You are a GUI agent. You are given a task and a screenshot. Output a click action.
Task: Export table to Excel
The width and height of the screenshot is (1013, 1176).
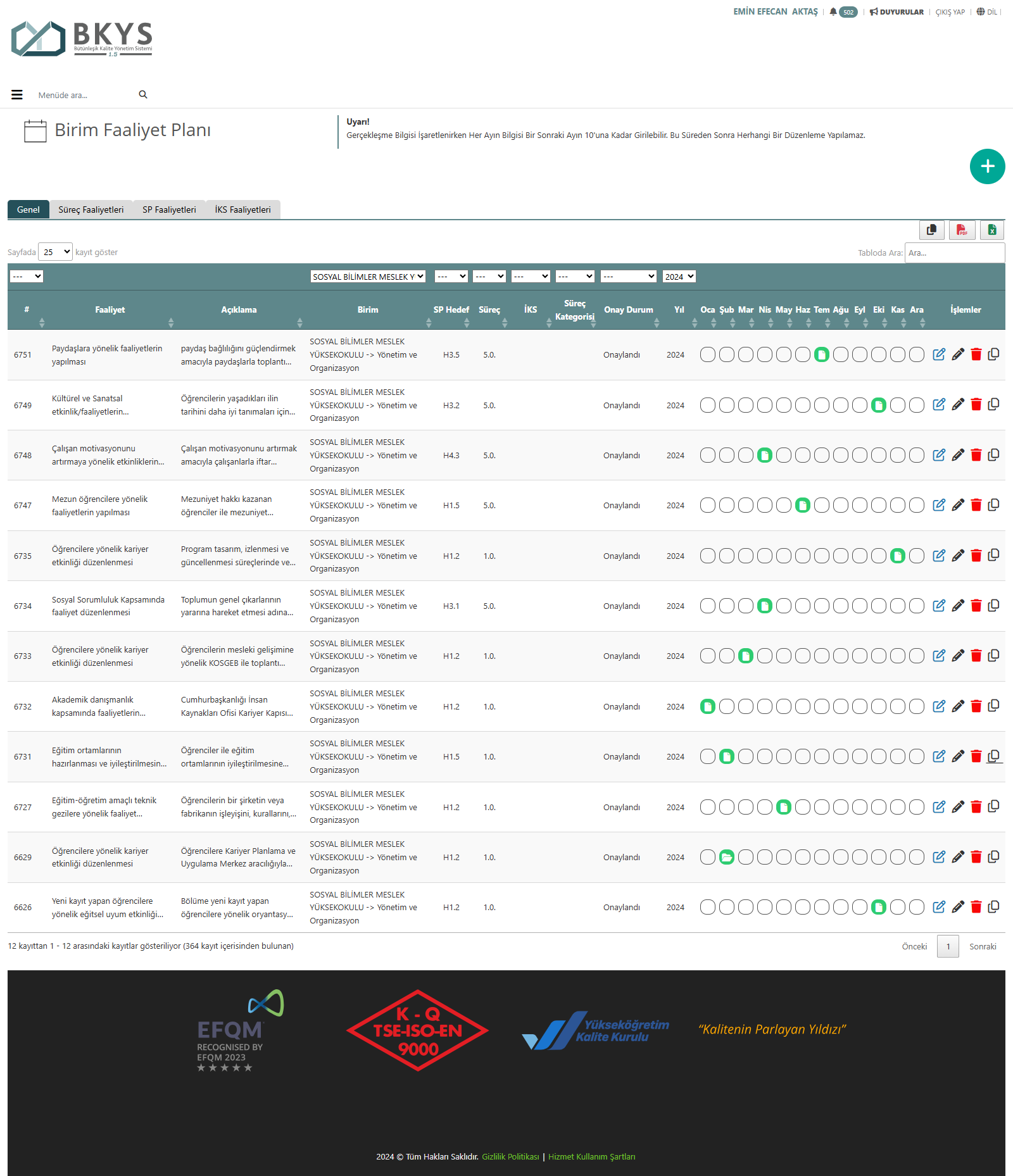pos(992,230)
